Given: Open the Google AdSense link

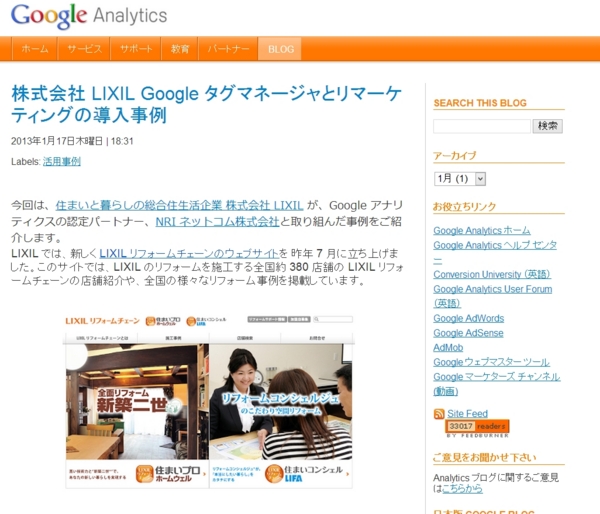Looking at the screenshot, I should click(468, 333).
